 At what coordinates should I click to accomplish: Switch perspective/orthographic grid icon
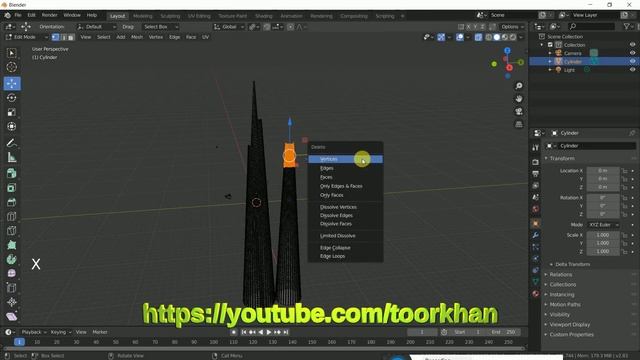519,124
